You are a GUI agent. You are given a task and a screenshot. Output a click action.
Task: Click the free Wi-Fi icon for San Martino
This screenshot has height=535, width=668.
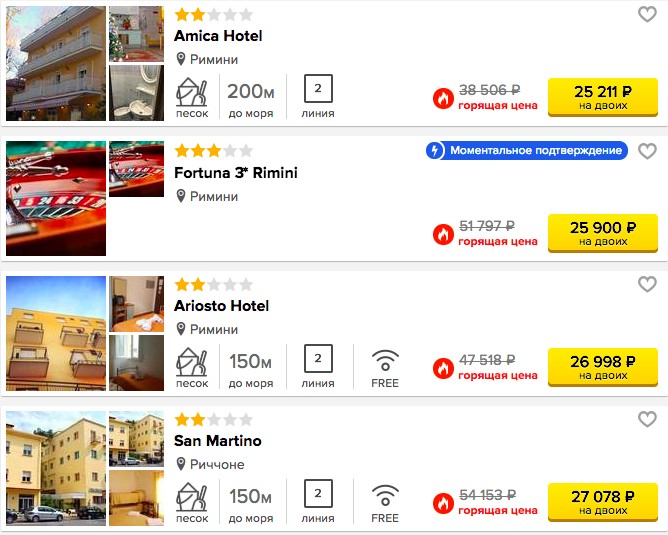click(x=385, y=495)
